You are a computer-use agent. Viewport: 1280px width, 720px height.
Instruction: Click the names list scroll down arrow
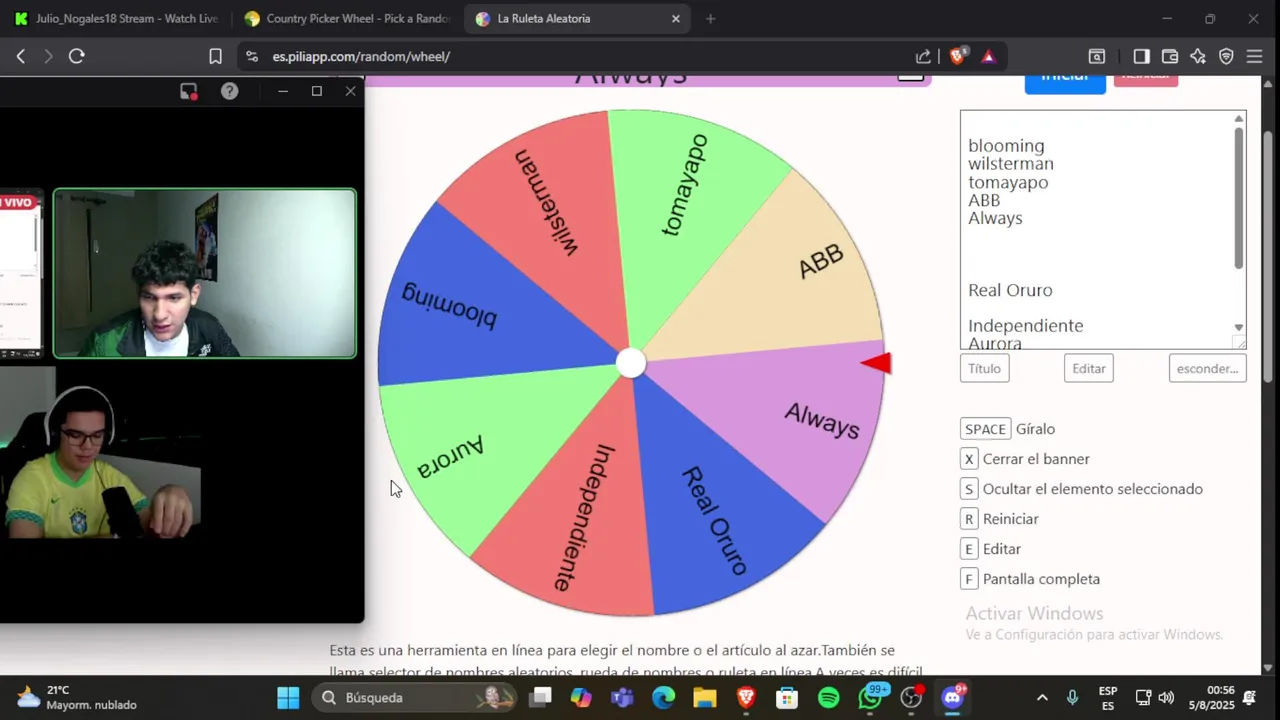pyautogui.click(x=1239, y=328)
